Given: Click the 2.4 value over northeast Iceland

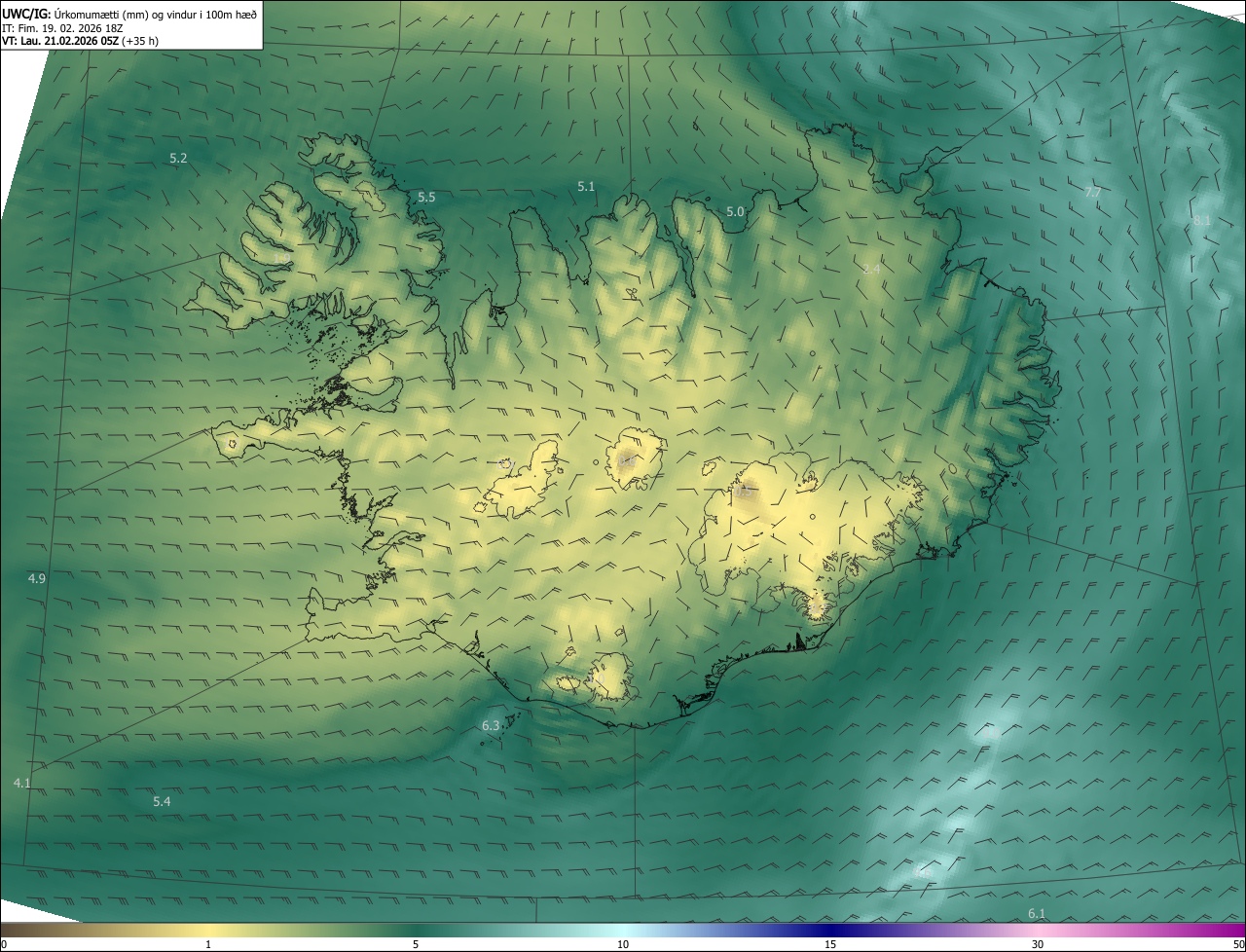Looking at the screenshot, I should point(871,269).
